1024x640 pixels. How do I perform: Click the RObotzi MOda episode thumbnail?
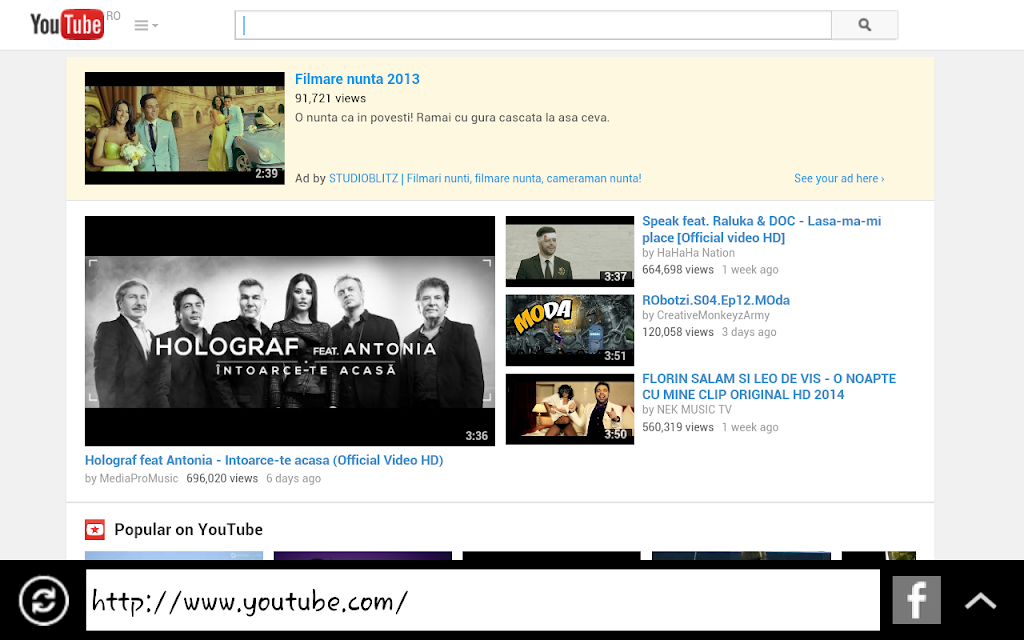click(x=569, y=330)
